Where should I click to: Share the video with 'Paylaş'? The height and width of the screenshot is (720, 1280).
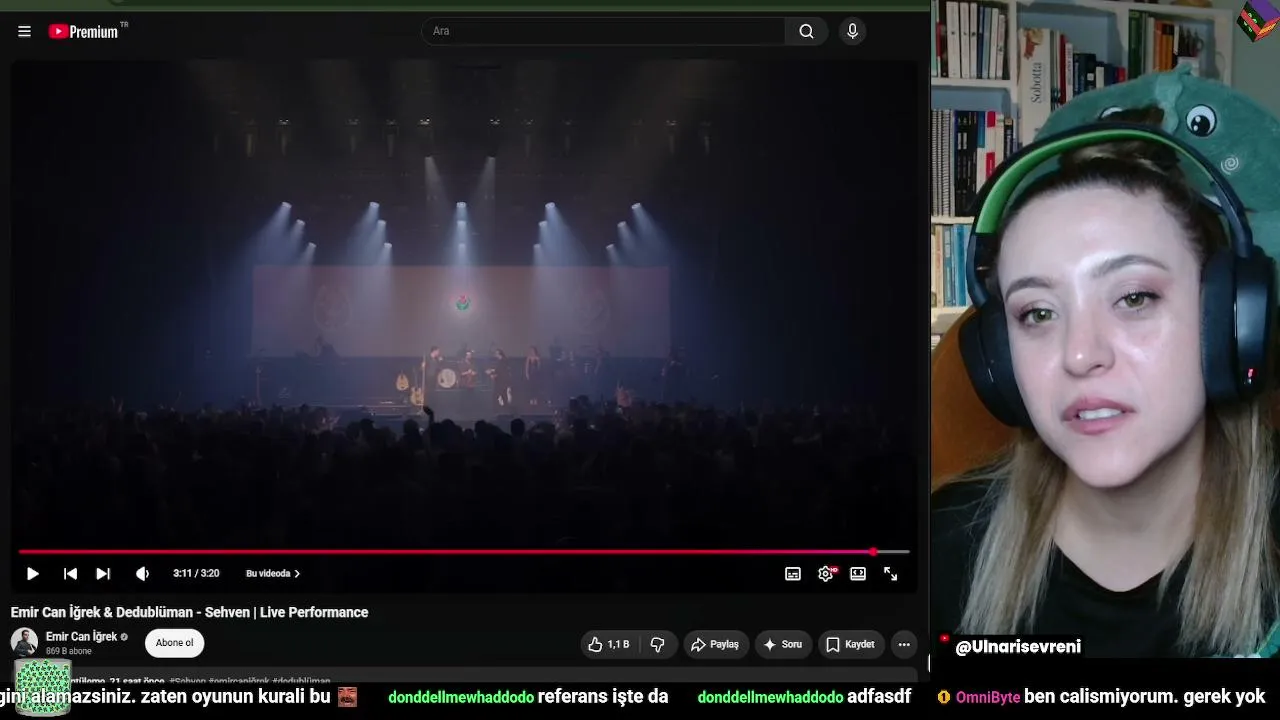(x=716, y=644)
